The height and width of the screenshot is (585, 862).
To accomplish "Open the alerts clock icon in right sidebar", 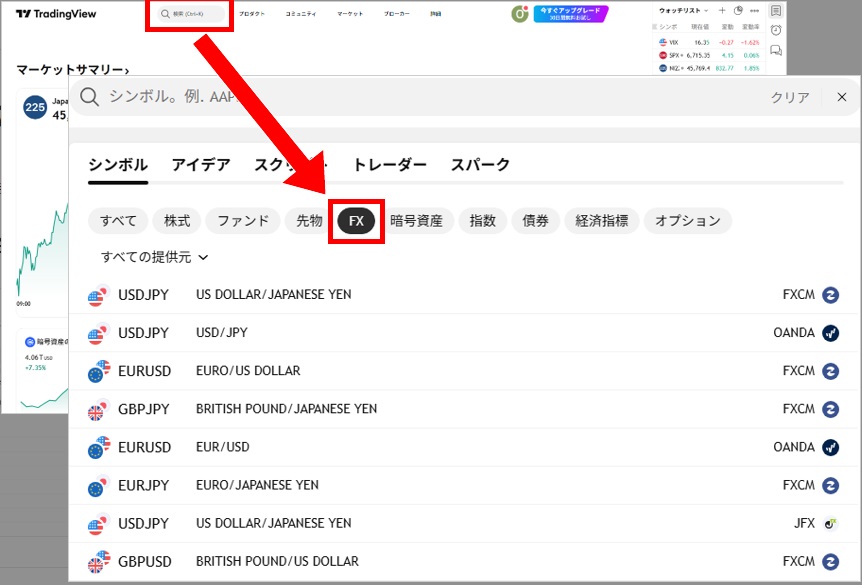I will click(776, 30).
